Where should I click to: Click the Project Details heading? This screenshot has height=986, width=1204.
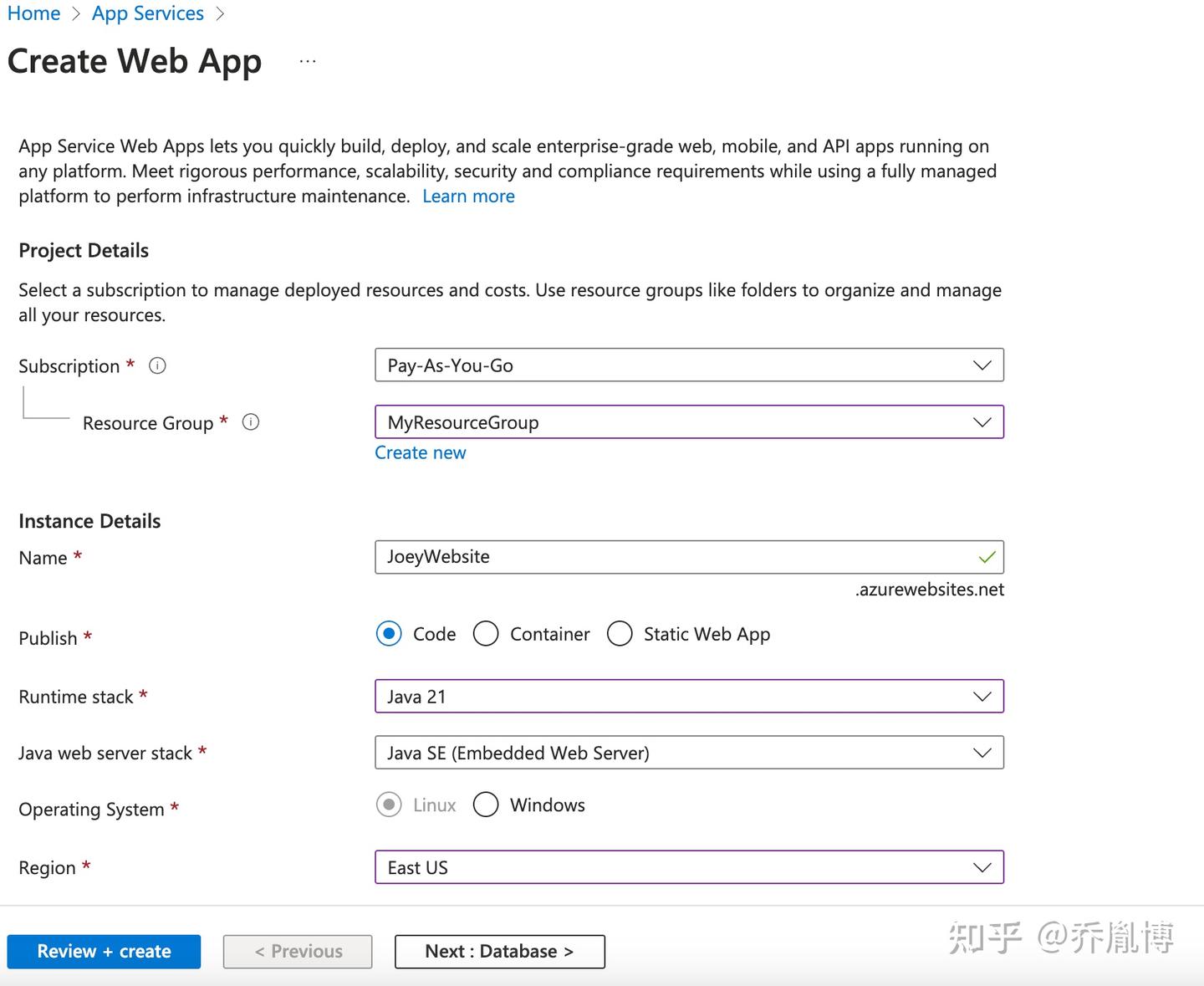[84, 251]
